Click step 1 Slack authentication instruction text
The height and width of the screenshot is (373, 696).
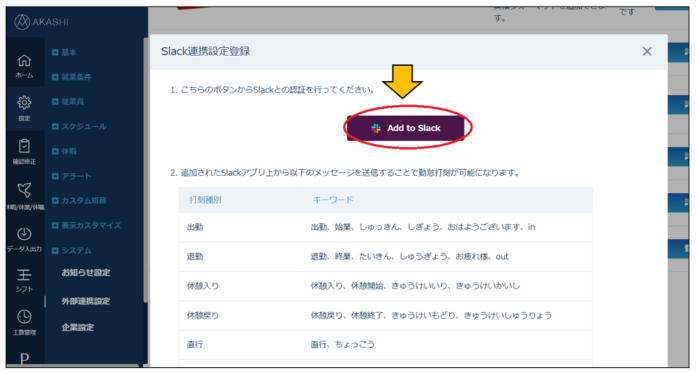click(273, 90)
